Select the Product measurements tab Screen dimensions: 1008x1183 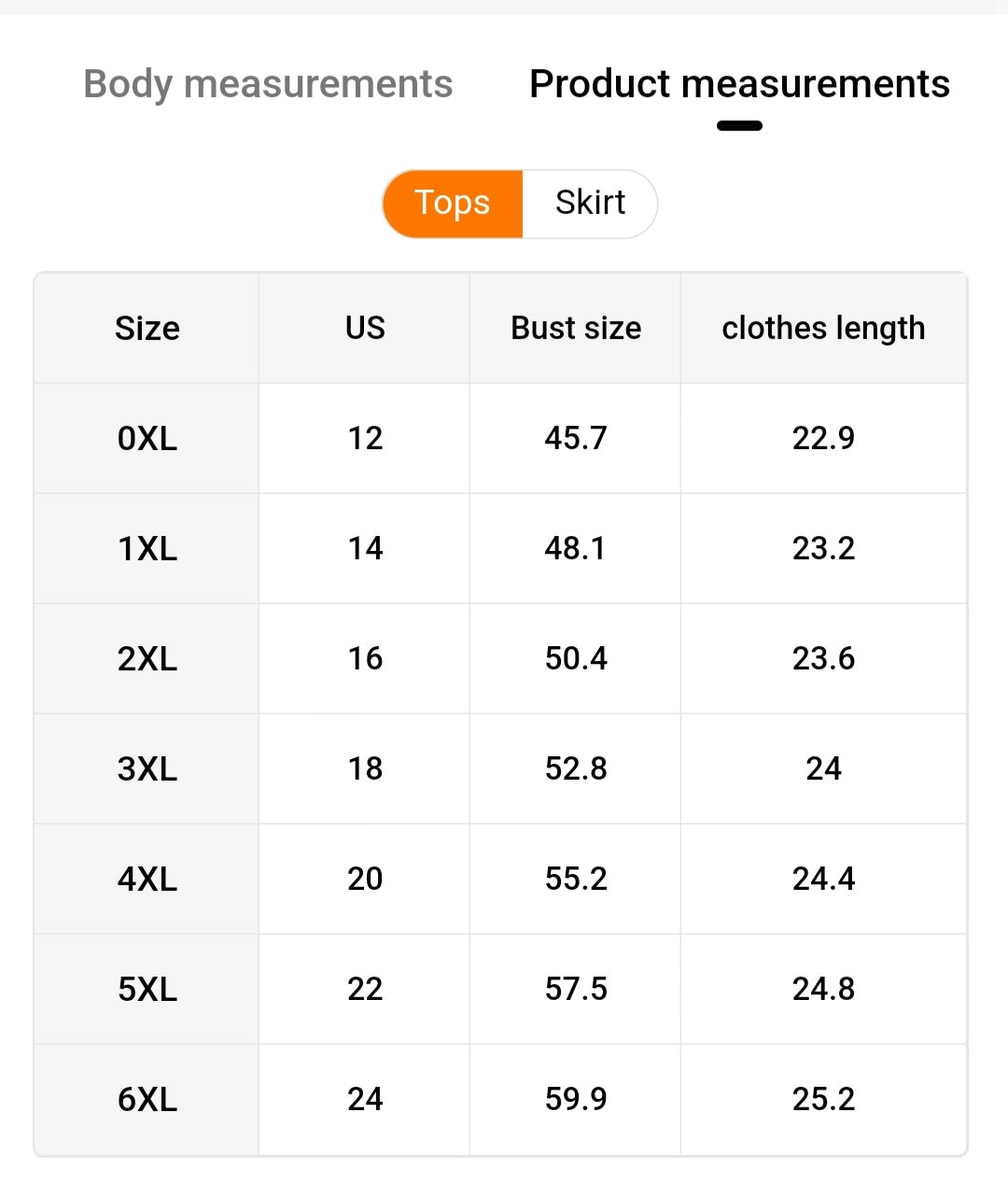(739, 84)
